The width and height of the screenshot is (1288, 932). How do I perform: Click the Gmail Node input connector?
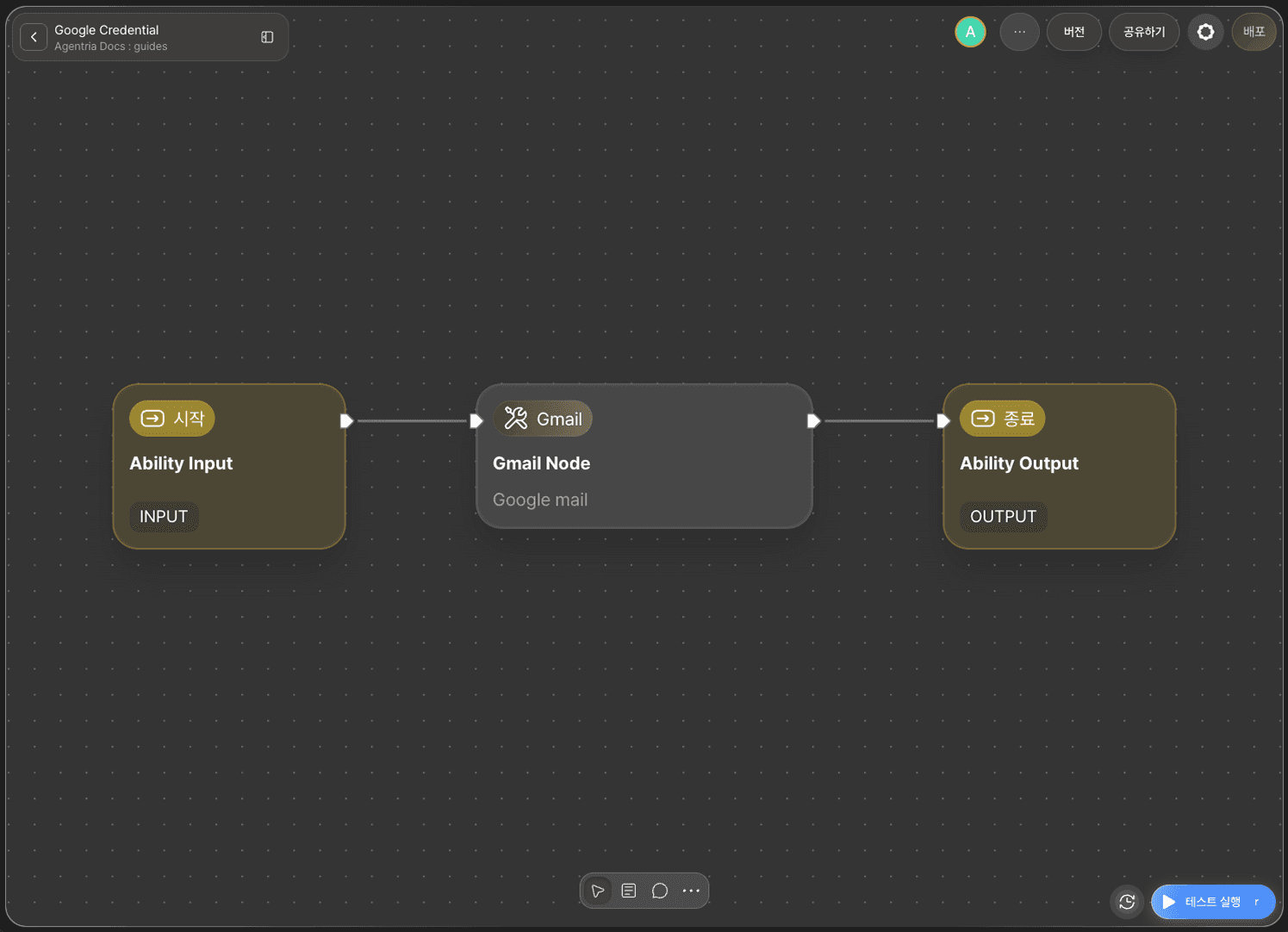(x=476, y=421)
